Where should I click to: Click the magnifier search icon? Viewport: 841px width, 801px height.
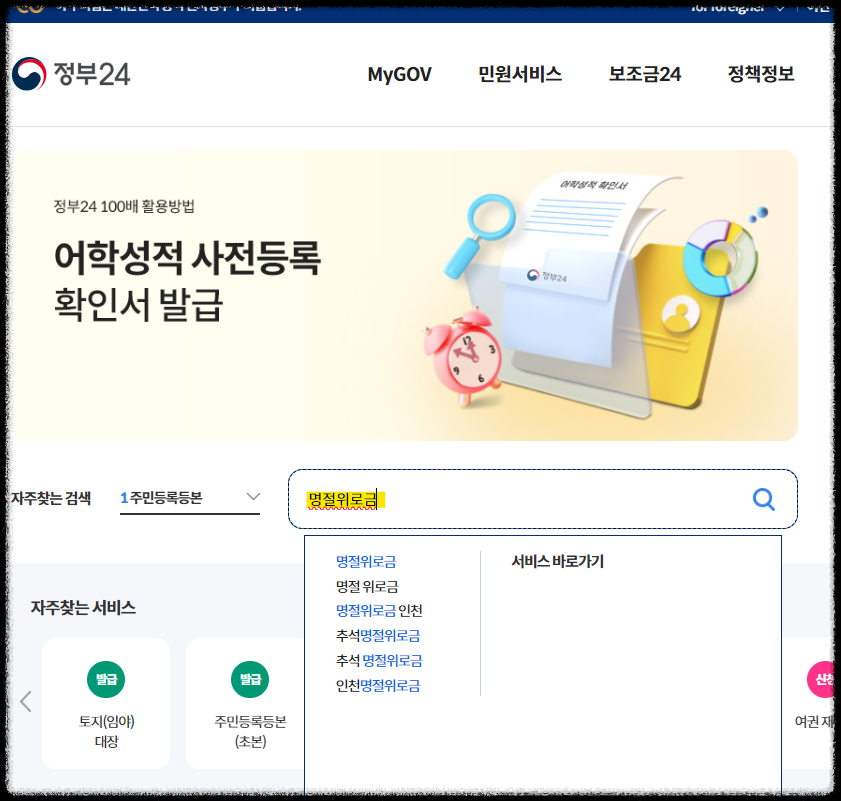pos(764,499)
